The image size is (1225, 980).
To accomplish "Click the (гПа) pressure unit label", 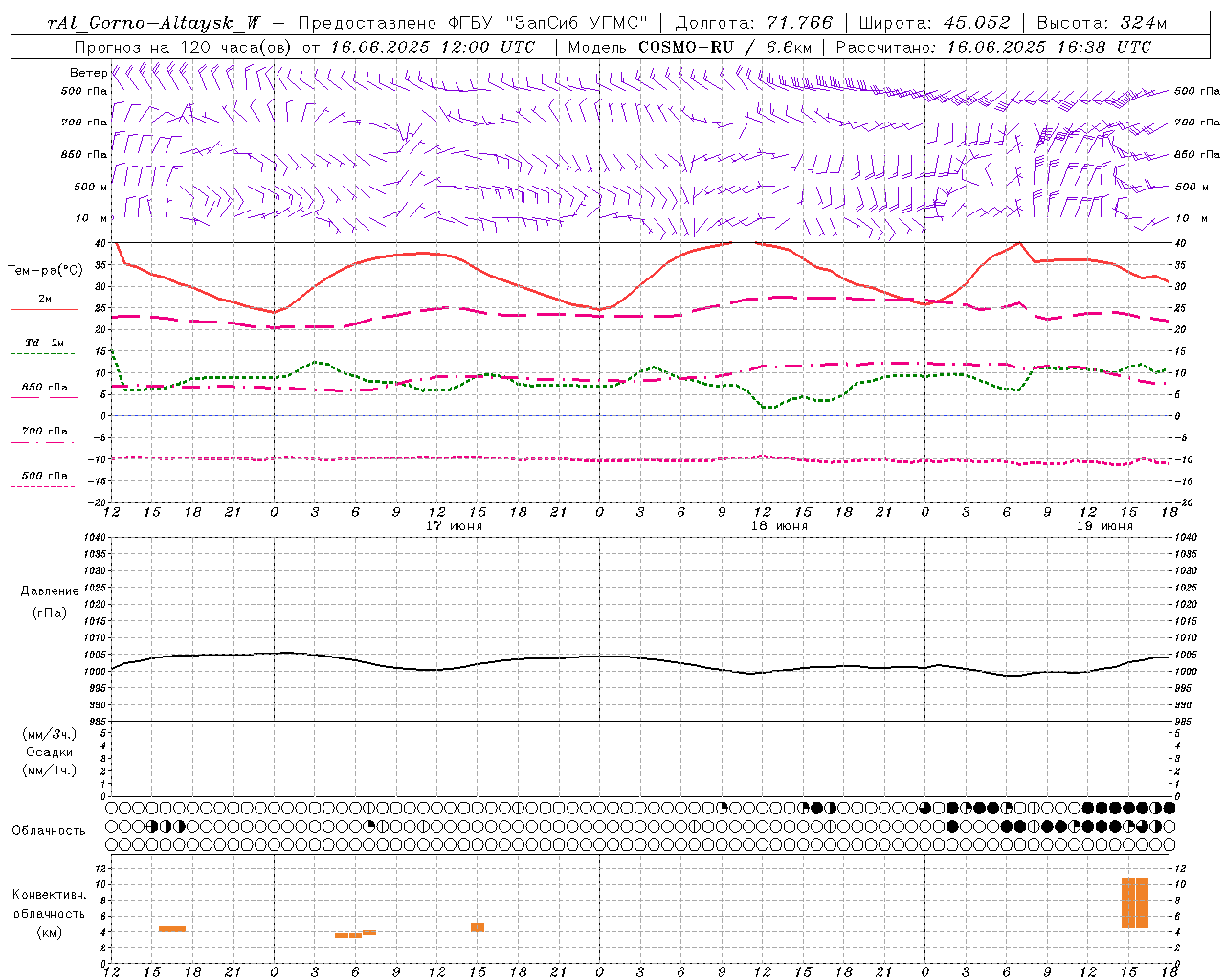I will 50,612.
